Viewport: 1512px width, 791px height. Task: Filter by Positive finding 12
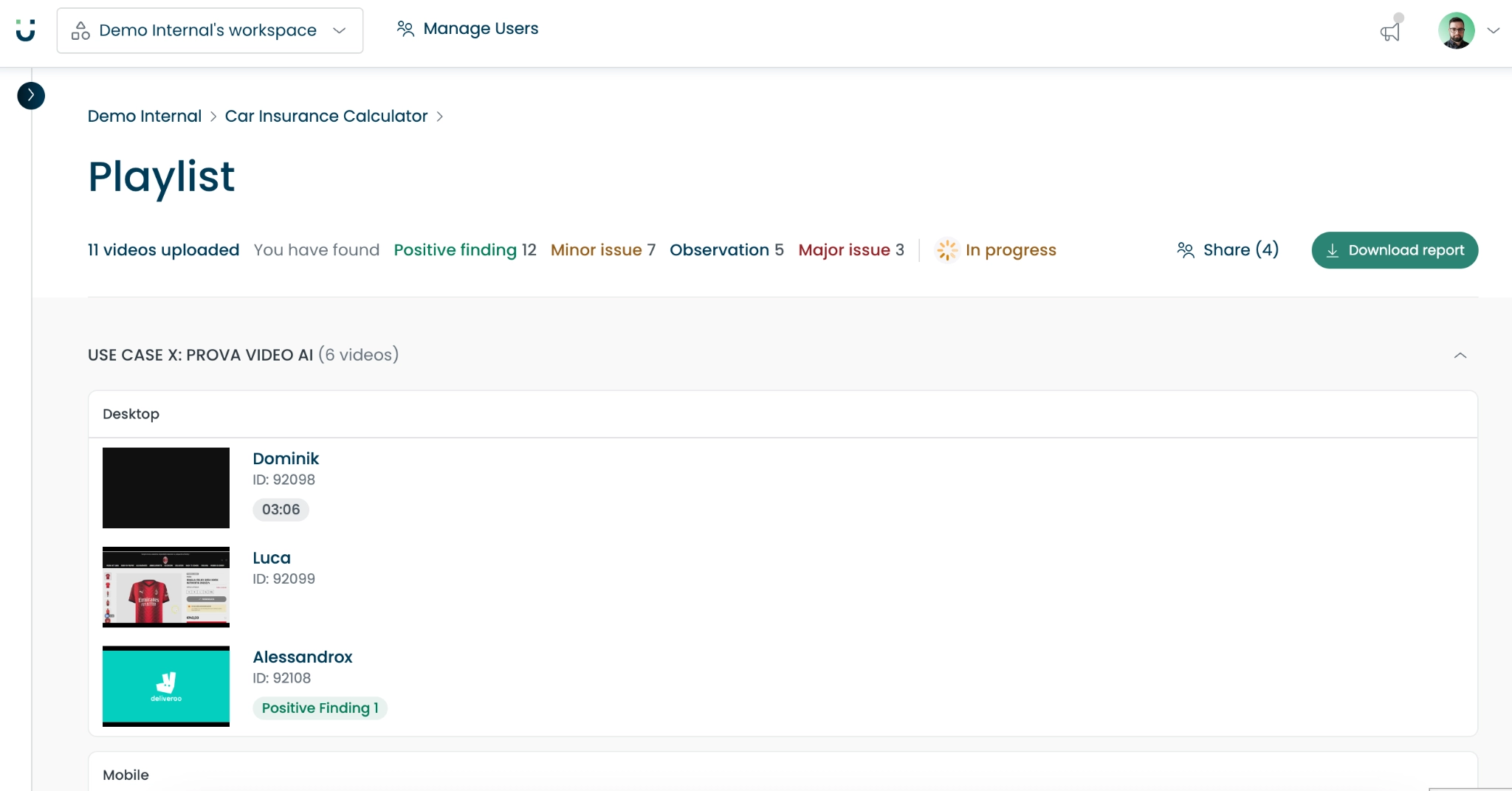click(464, 250)
